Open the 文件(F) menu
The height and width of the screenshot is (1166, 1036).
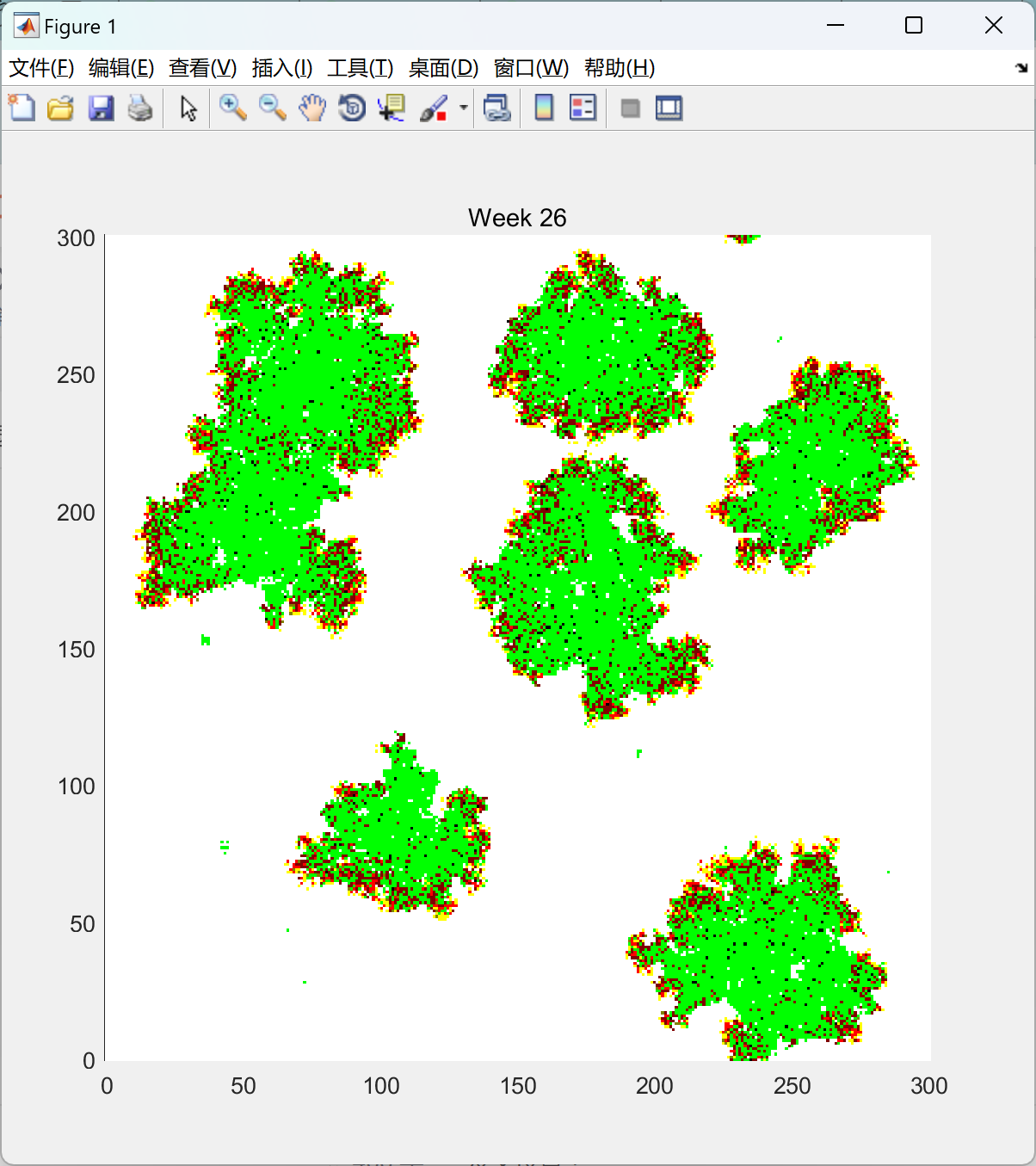pos(41,68)
